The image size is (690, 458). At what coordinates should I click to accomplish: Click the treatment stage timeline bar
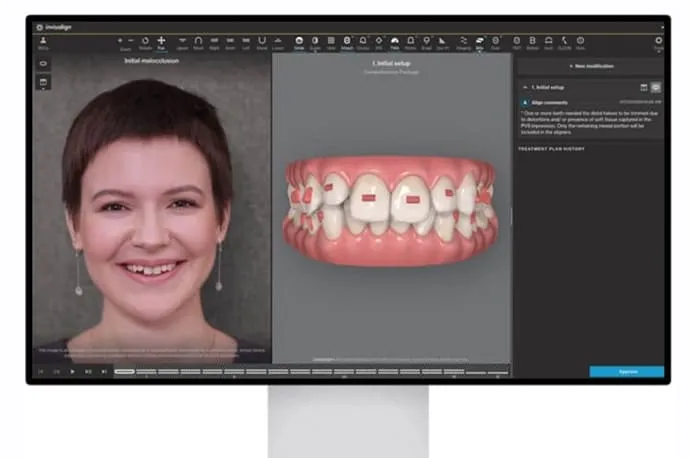pyautogui.click(x=310, y=371)
